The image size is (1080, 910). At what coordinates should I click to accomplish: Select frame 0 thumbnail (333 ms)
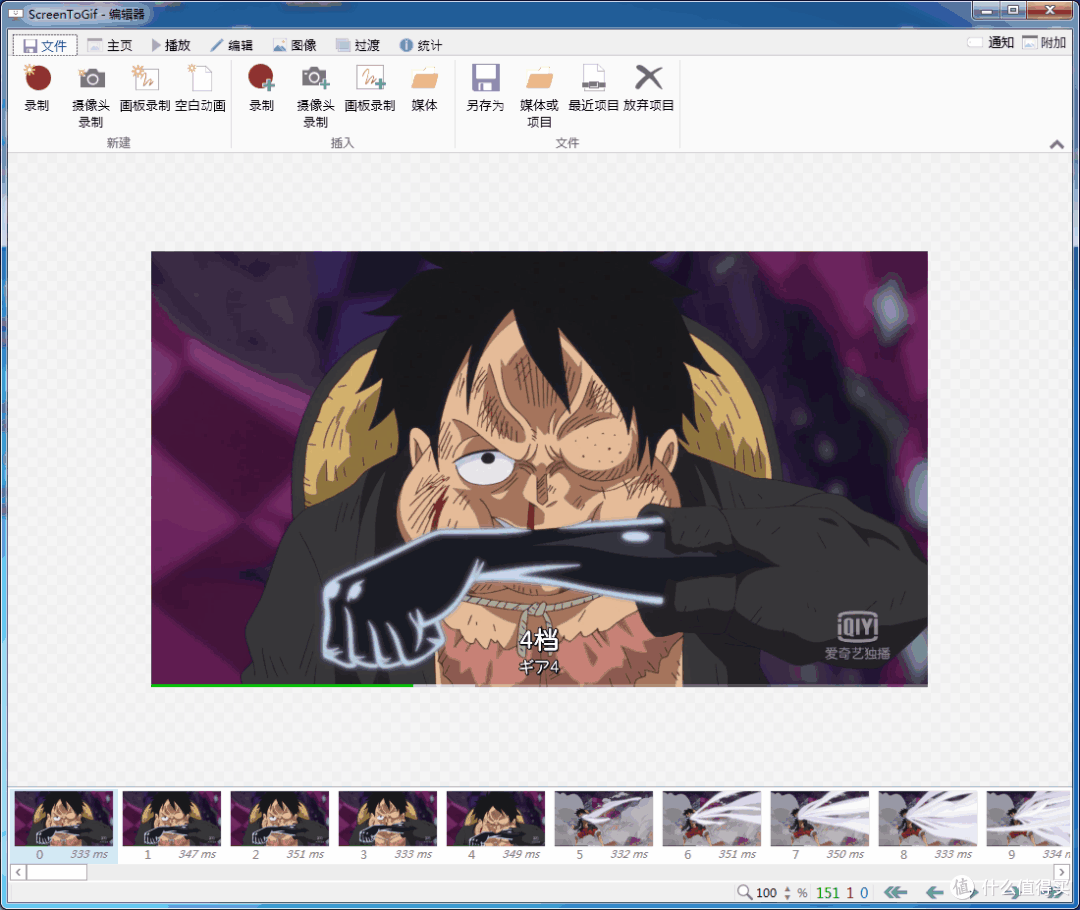(x=63, y=825)
